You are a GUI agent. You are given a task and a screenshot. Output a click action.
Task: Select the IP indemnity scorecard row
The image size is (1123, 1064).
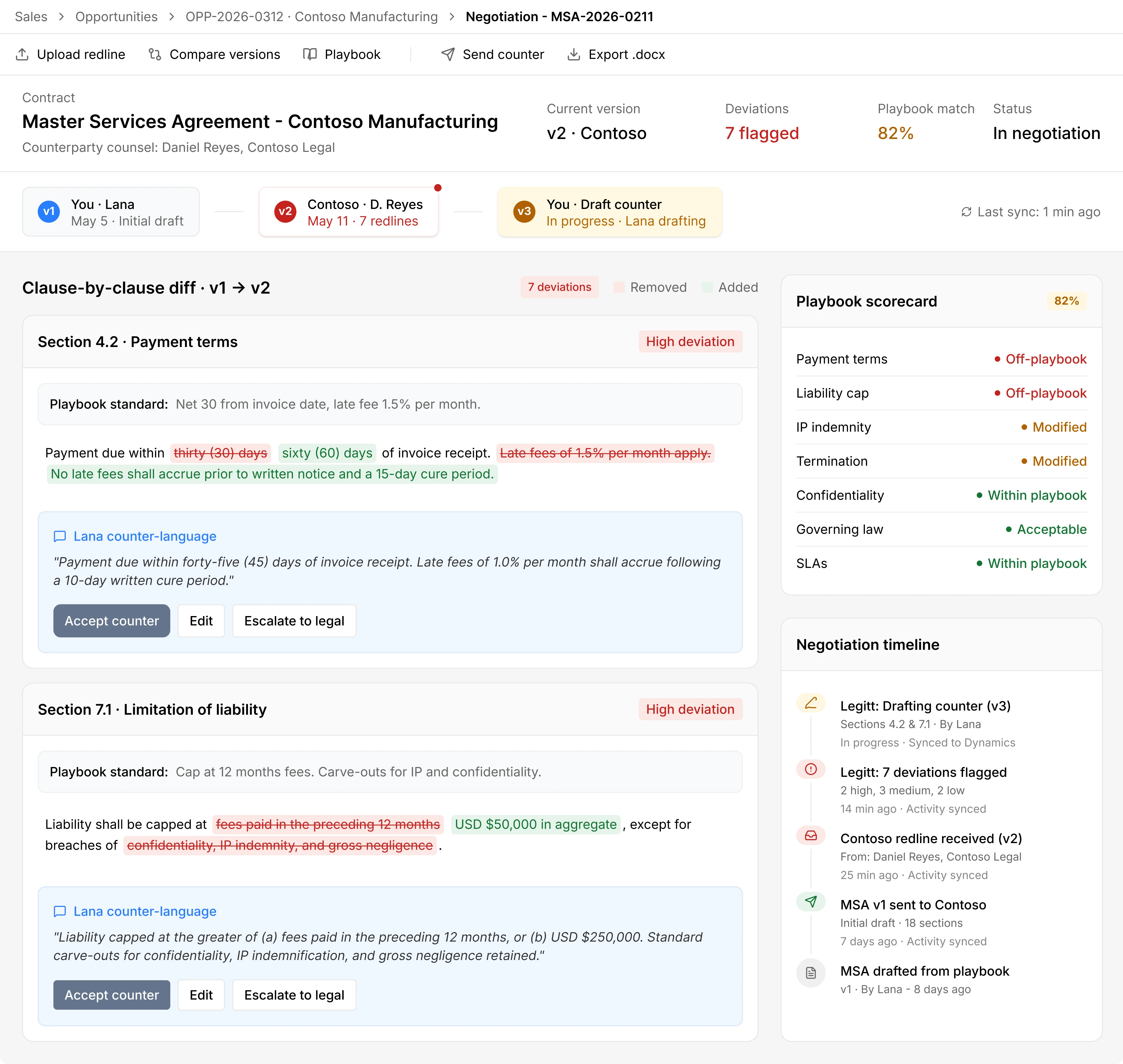coord(941,428)
